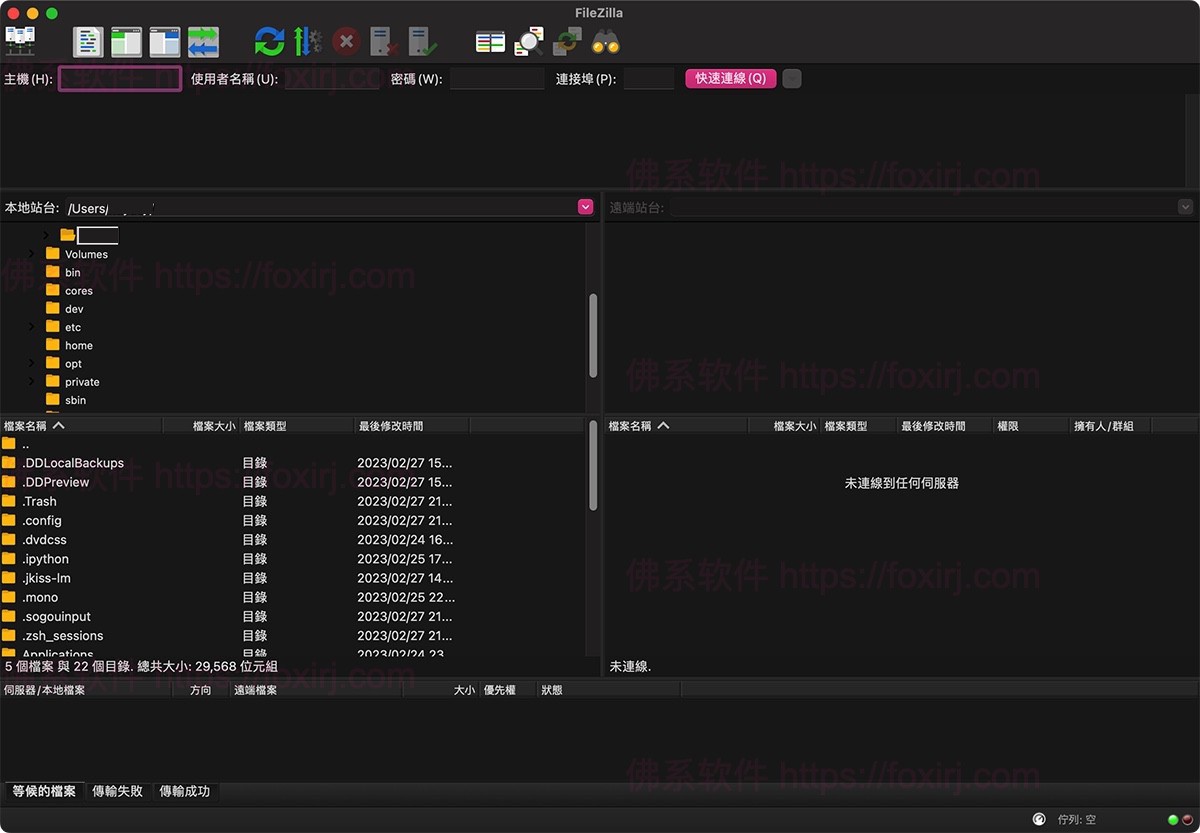Expand the Volumes folder in tree
1200x833 pixels.
coord(32,254)
